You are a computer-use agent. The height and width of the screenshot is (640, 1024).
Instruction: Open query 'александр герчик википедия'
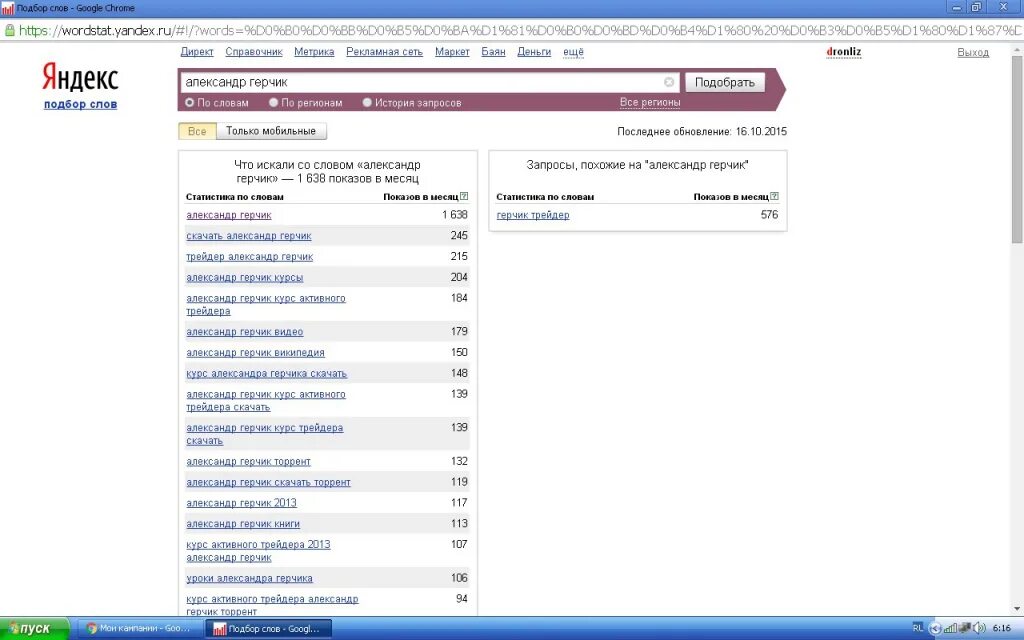pyautogui.click(x=255, y=353)
